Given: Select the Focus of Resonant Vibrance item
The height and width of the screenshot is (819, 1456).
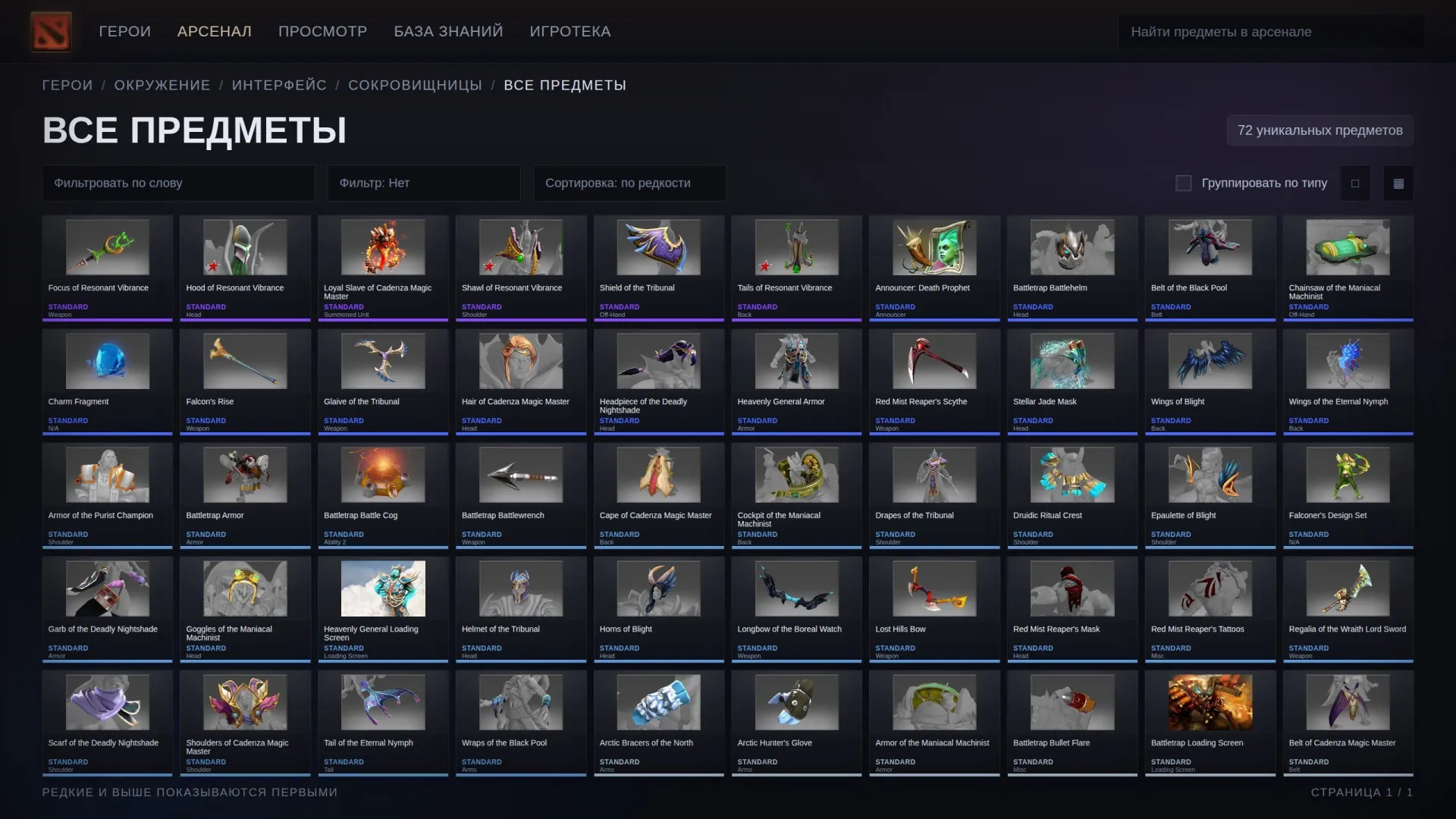Looking at the screenshot, I should click(x=108, y=268).
